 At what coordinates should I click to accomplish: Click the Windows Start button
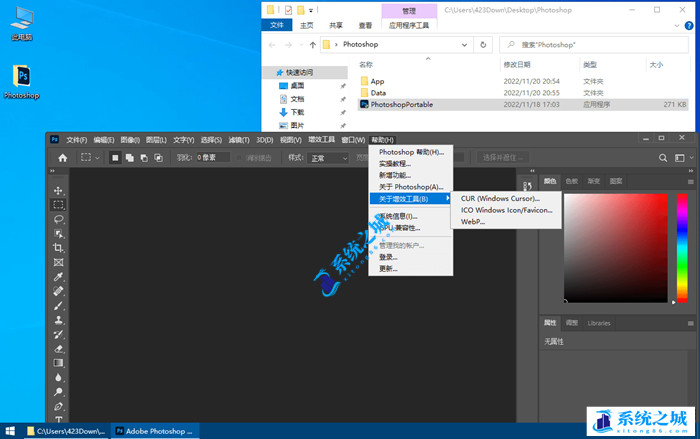(10, 431)
